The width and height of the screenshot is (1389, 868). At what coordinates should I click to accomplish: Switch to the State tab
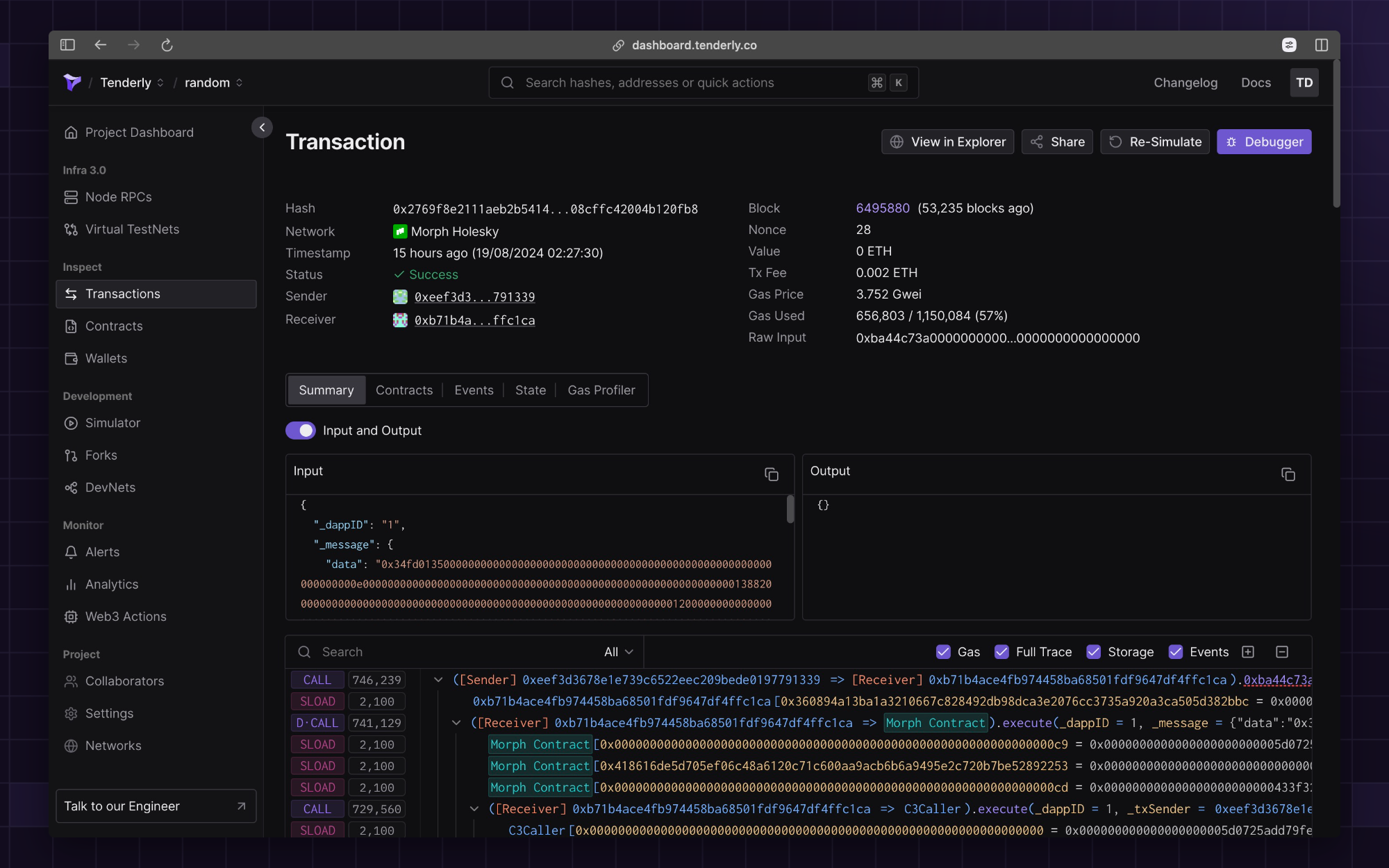click(x=531, y=390)
